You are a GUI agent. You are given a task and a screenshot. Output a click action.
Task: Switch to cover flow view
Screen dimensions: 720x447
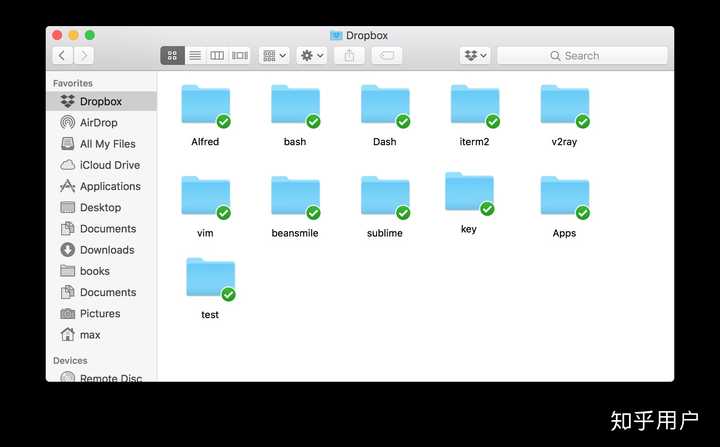point(239,56)
